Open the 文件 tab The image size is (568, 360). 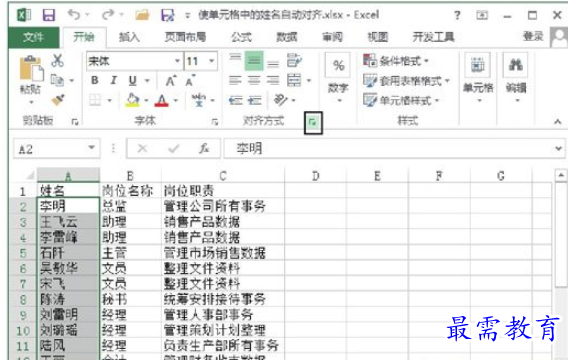[33, 37]
